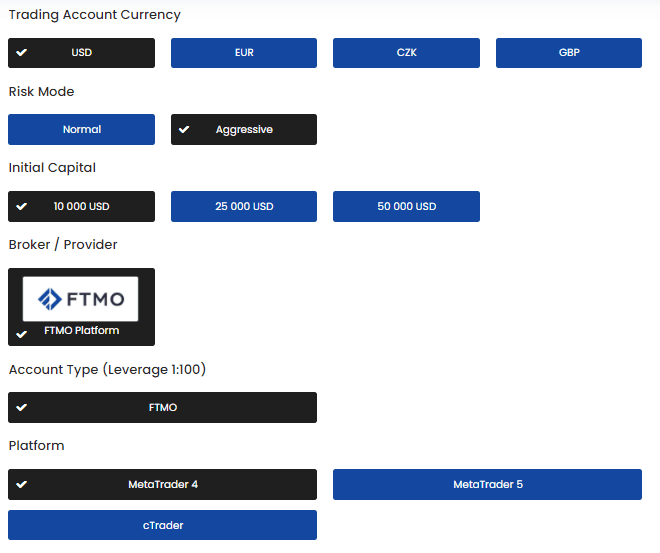Screen dimensions: 660x553
Task: Pick the CZK currency option
Action: (x=406, y=53)
